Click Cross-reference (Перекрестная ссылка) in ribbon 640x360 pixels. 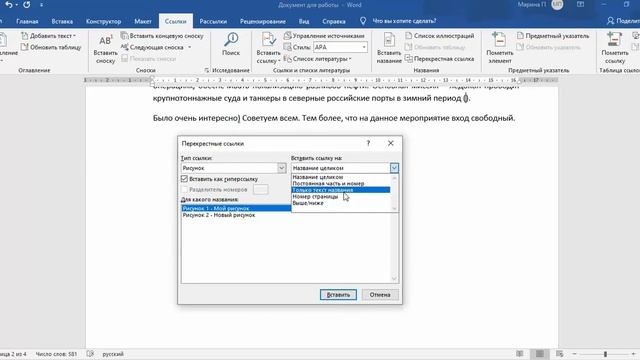pyautogui.click(x=440, y=59)
